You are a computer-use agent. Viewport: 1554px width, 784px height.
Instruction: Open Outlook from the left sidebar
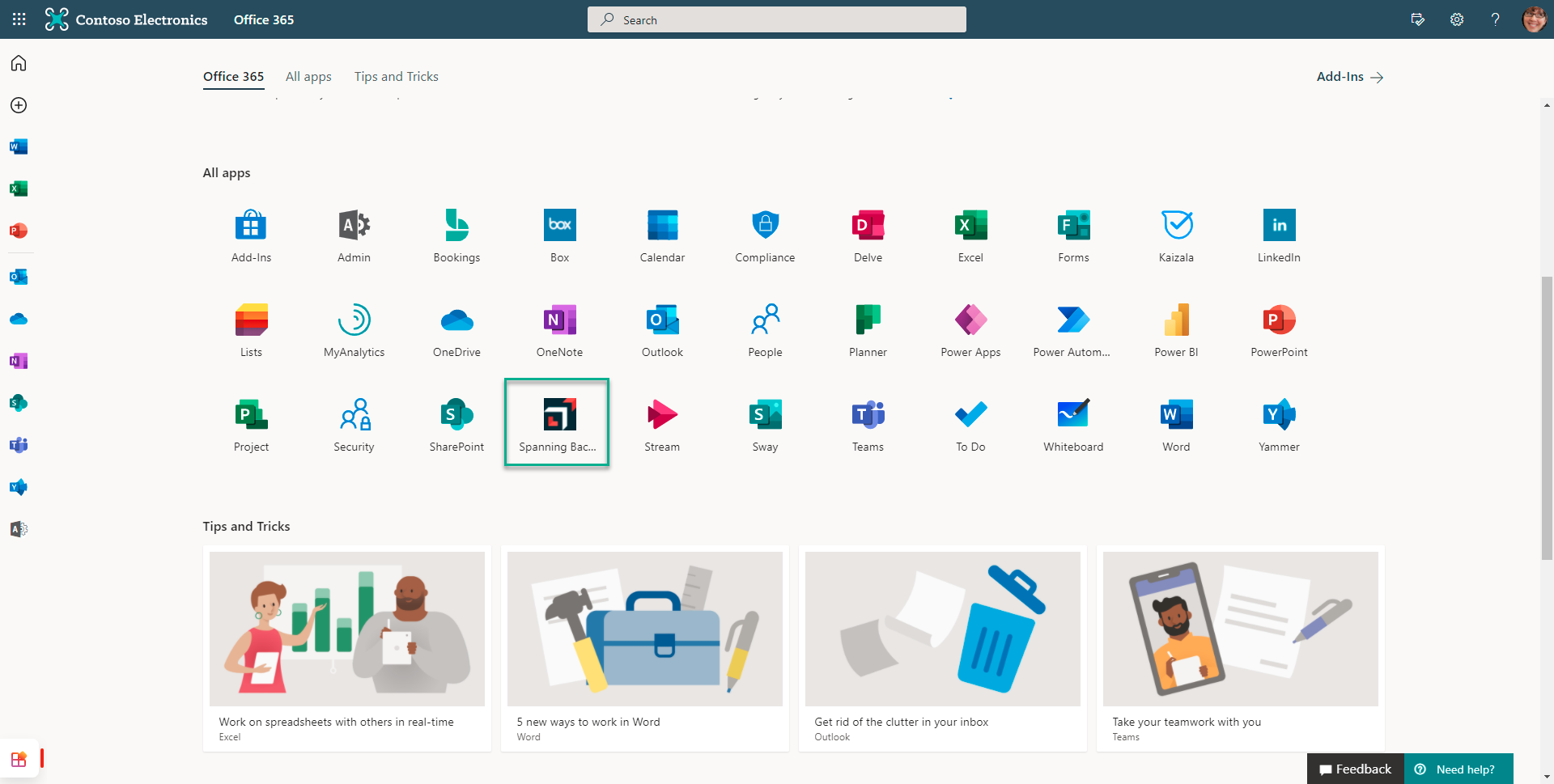tap(19, 277)
